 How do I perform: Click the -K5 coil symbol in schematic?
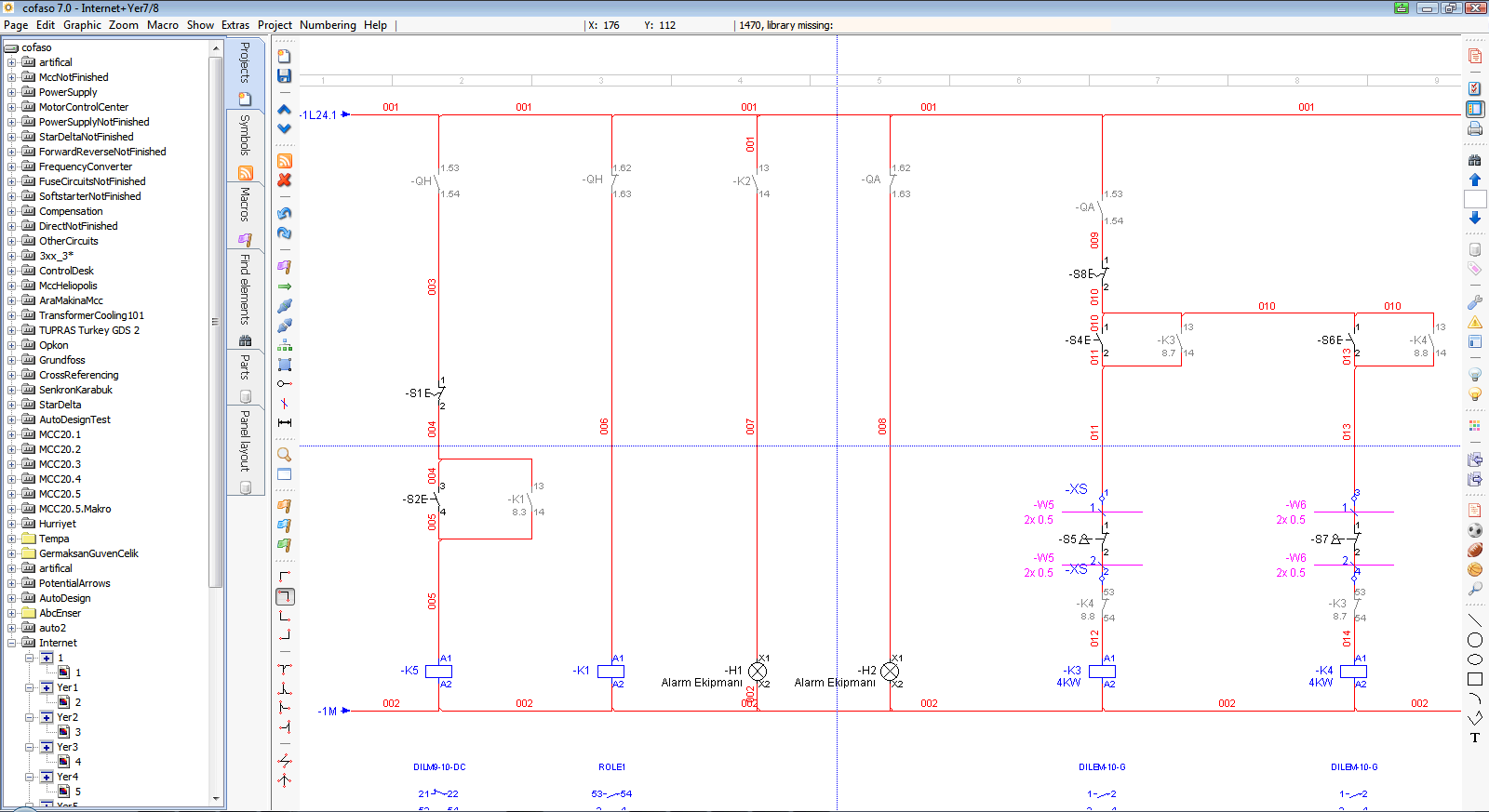point(438,671)
